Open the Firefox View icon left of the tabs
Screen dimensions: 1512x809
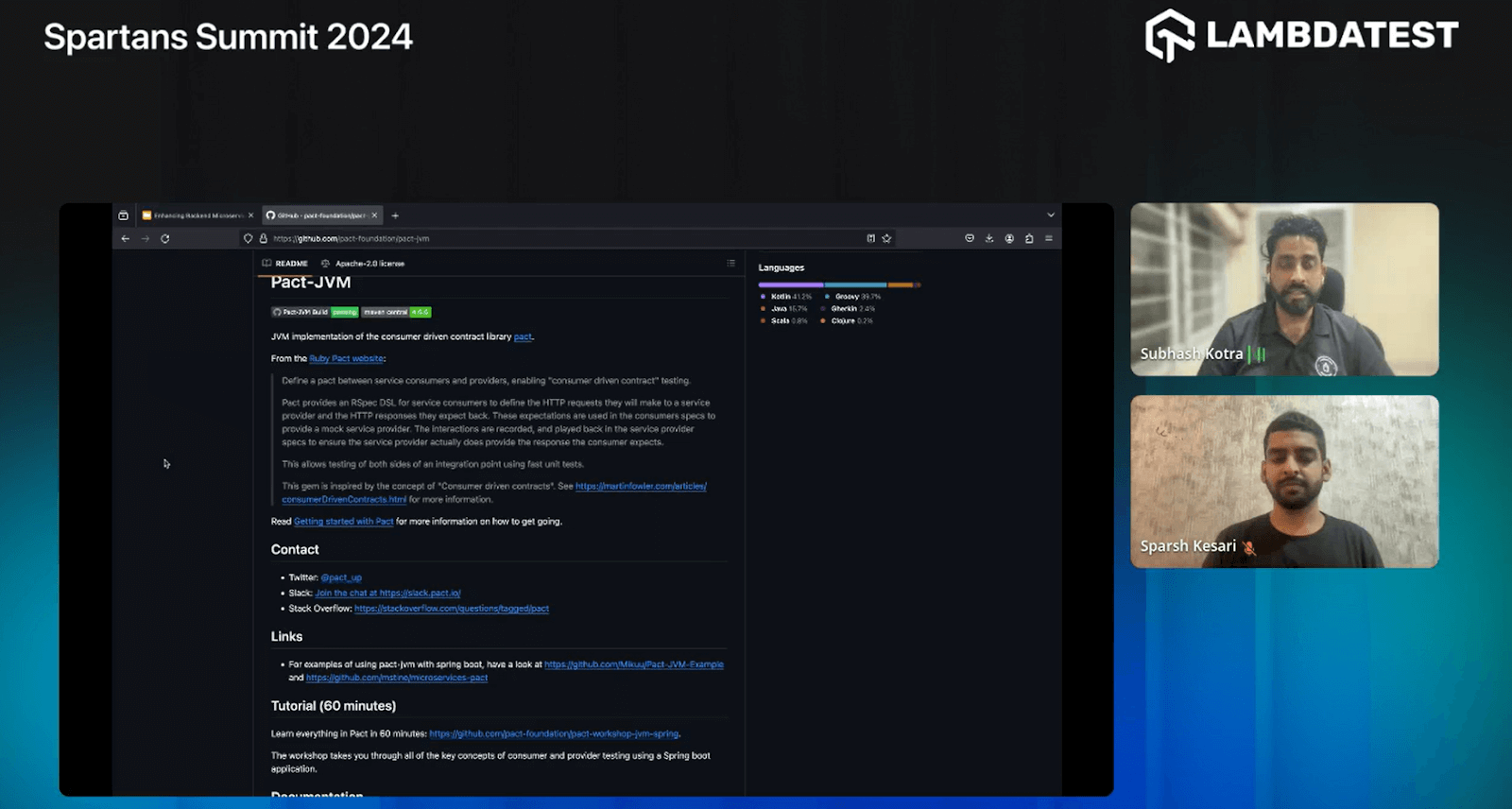[x=123, y=215]
